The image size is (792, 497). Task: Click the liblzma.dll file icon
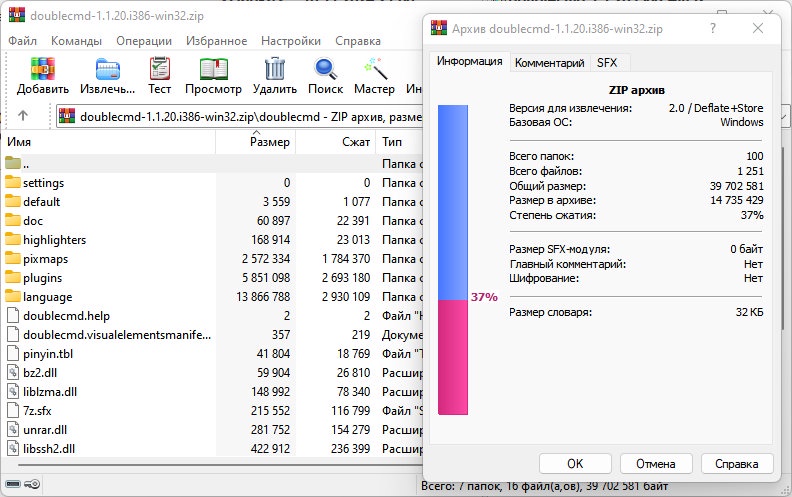pos(13,391)
